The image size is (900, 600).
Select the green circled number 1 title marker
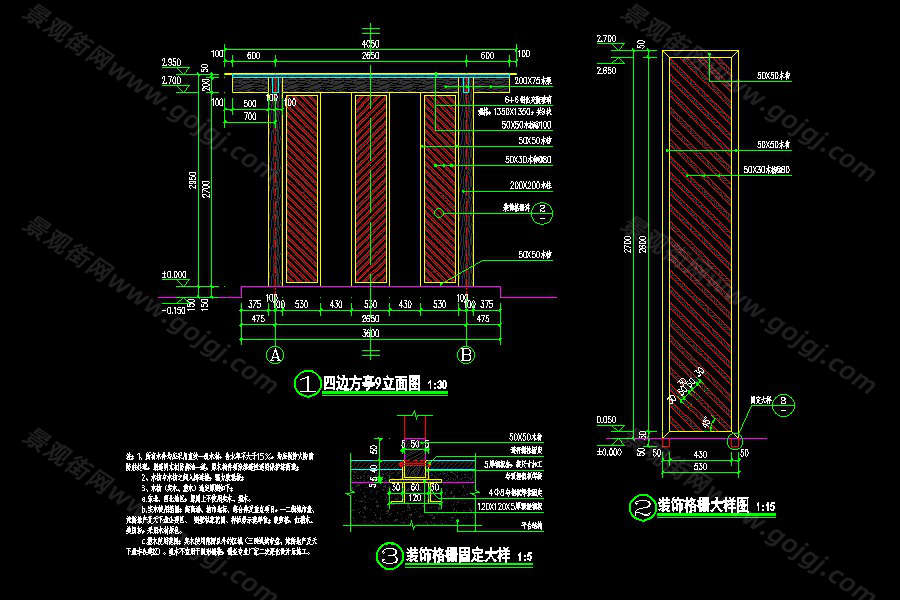pyautogui.click(x=307, y=383)
